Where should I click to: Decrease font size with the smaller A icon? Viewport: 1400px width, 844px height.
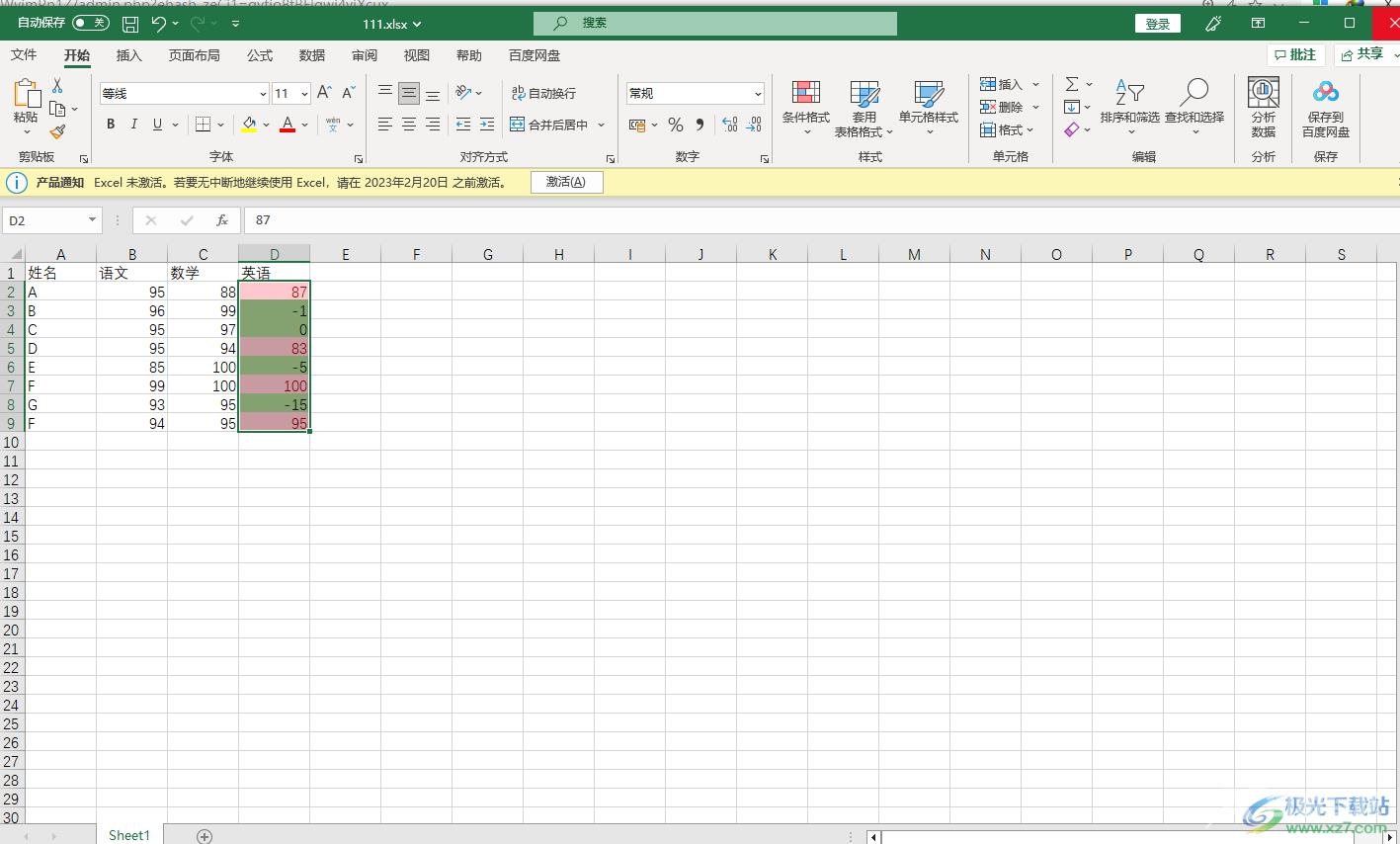point(348,93)
